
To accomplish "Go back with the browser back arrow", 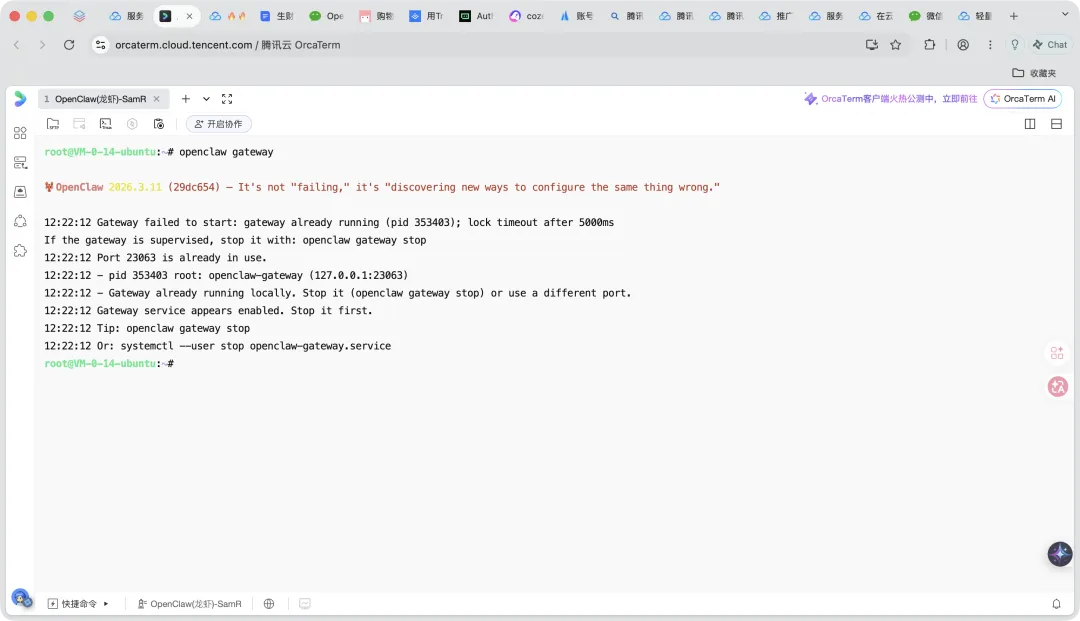I will click(17, 45).
